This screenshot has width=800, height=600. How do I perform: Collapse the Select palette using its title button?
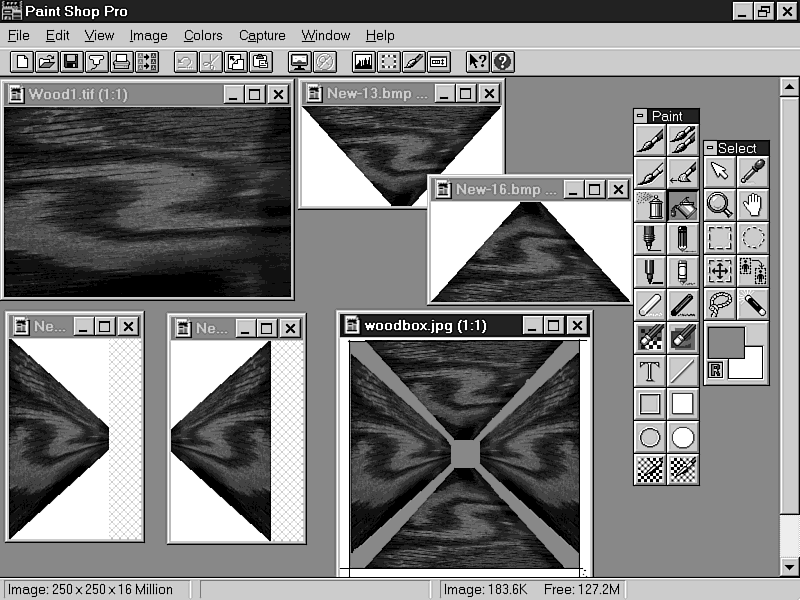pos(711,148)
